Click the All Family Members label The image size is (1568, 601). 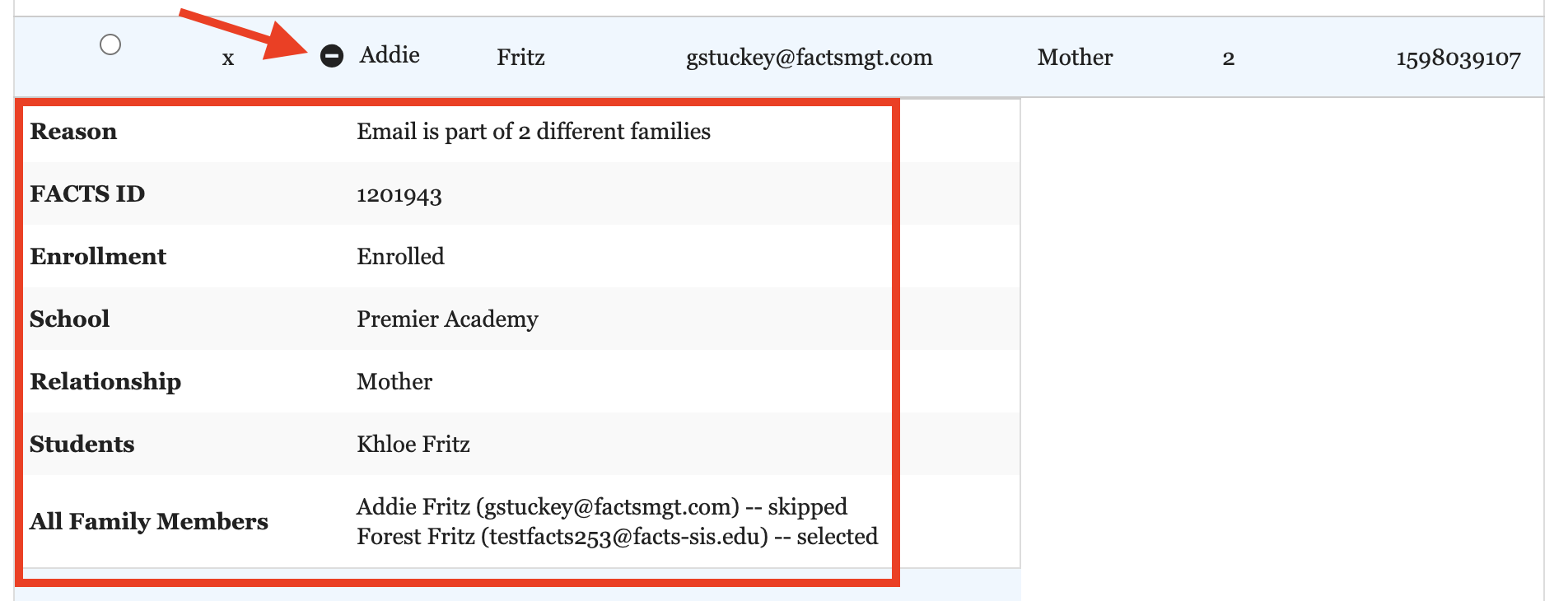click(149, 522)
